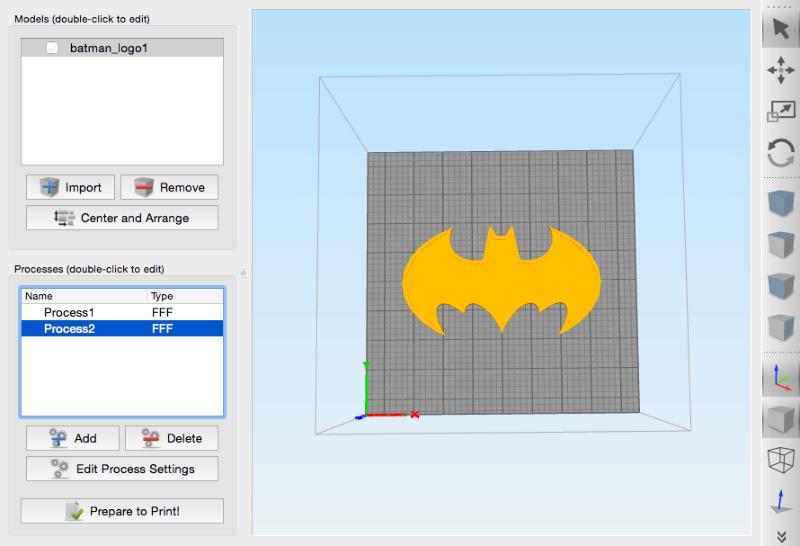Select the normal selection arrow tool

pos(780,27)
